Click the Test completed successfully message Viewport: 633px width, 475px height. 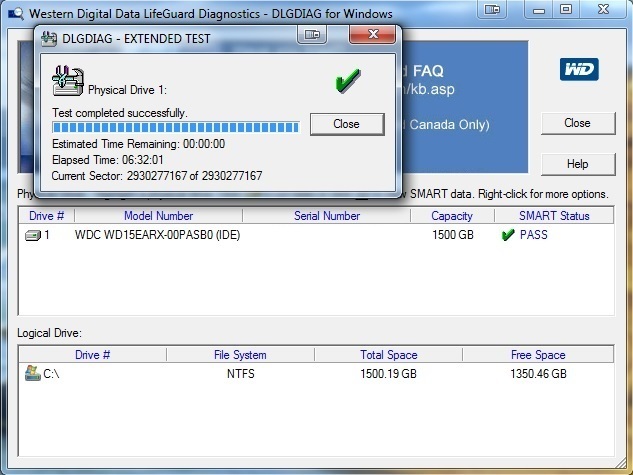[x=120, y=113]
